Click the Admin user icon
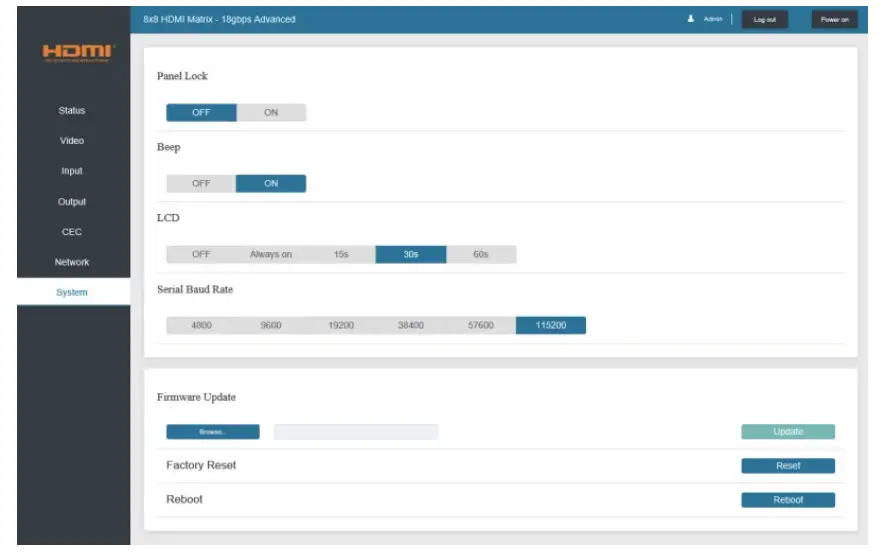Image resolution: width=885 pixels, height=554 pixels. coord(690,19)
